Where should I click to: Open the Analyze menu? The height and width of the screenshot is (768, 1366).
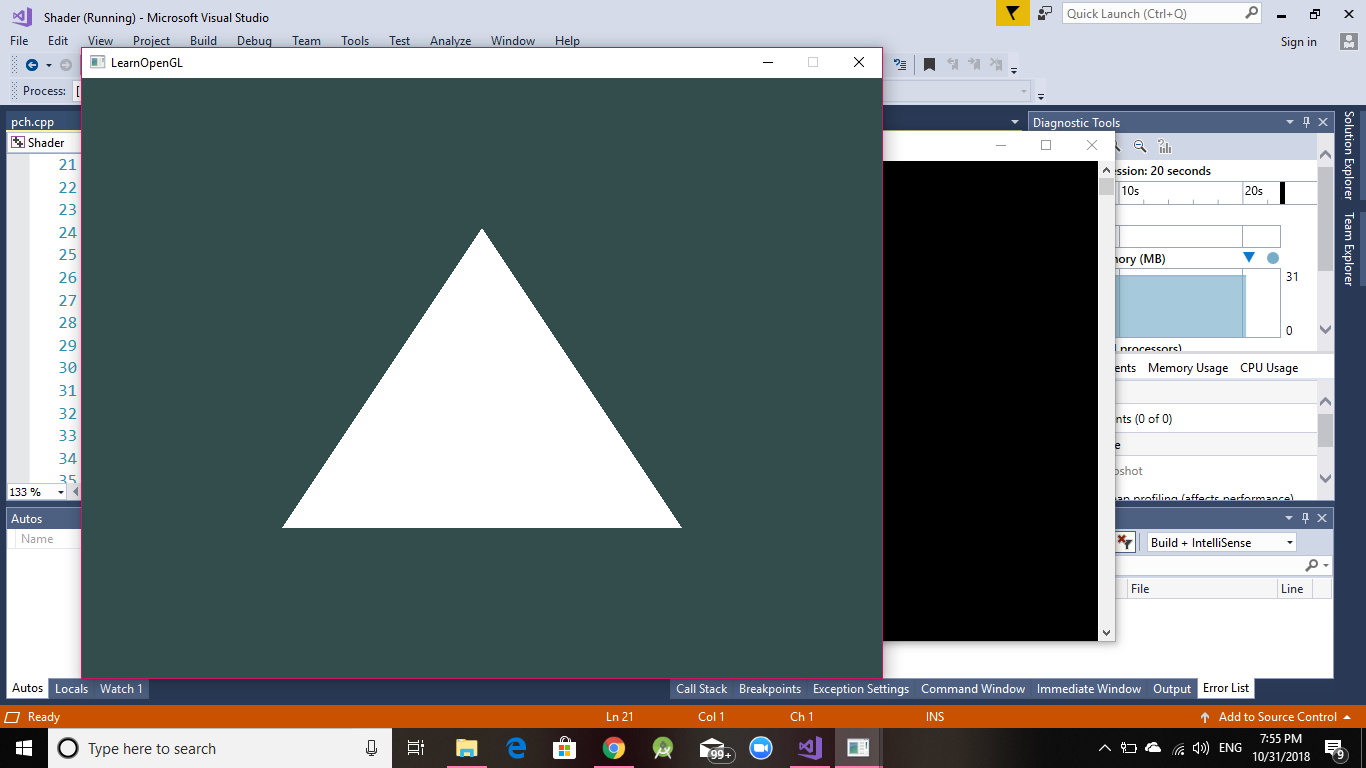[x=450, y=41]
